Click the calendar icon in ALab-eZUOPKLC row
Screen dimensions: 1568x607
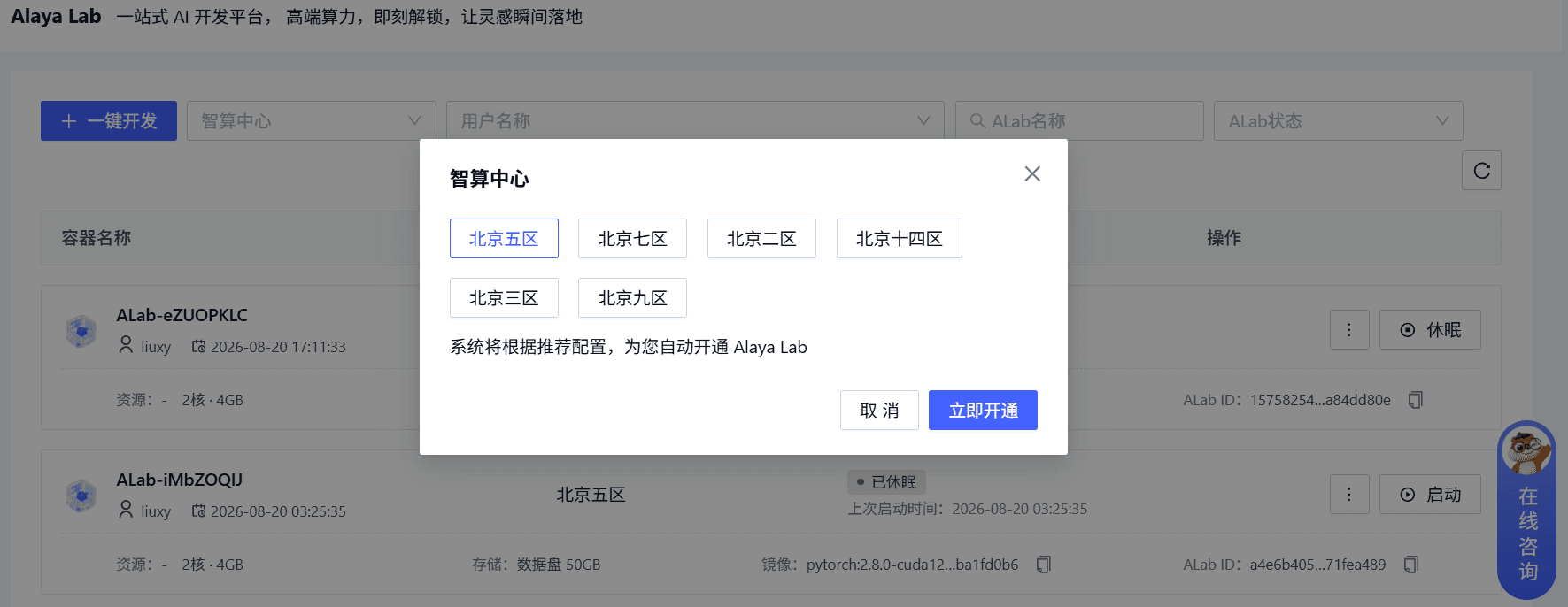pyautogui.click(x=199, y=347)
